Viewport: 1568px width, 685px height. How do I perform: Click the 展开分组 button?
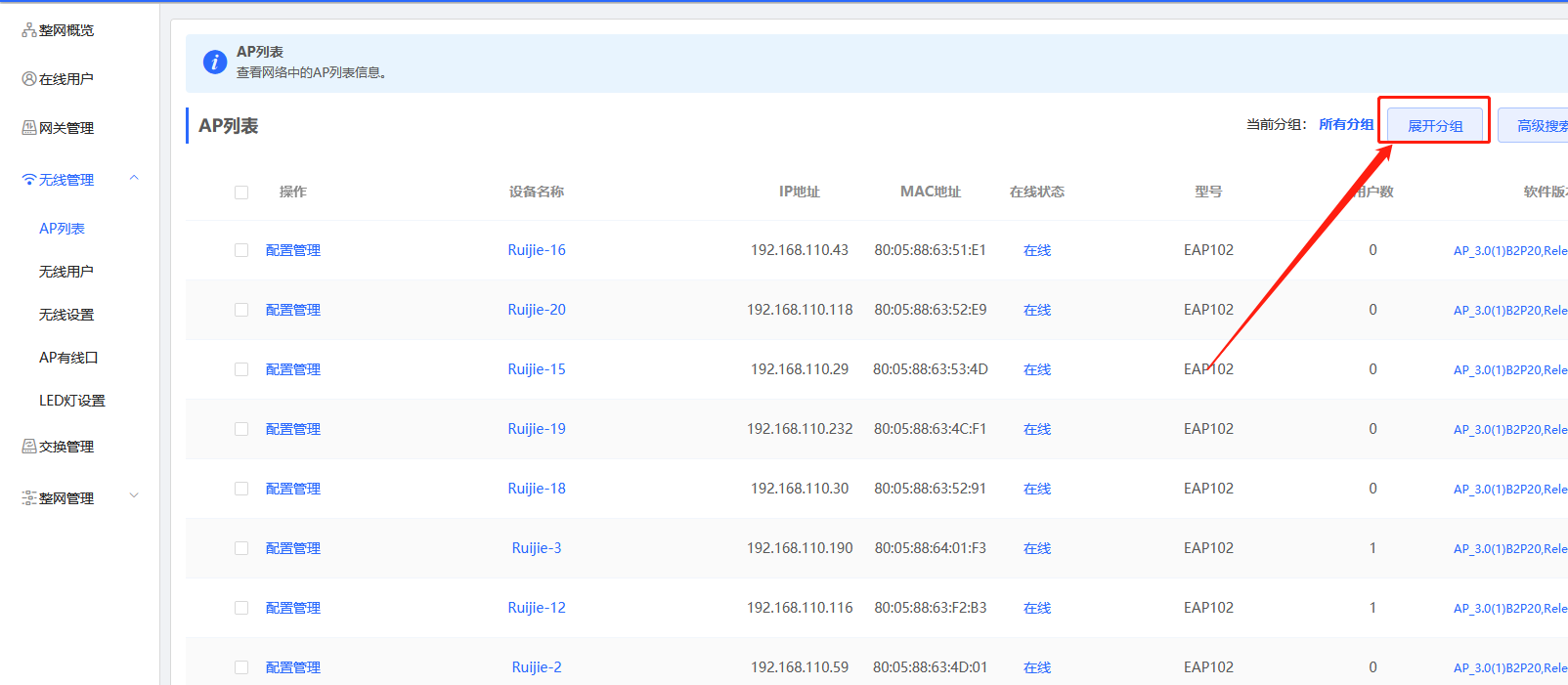tap(1435, 125)
